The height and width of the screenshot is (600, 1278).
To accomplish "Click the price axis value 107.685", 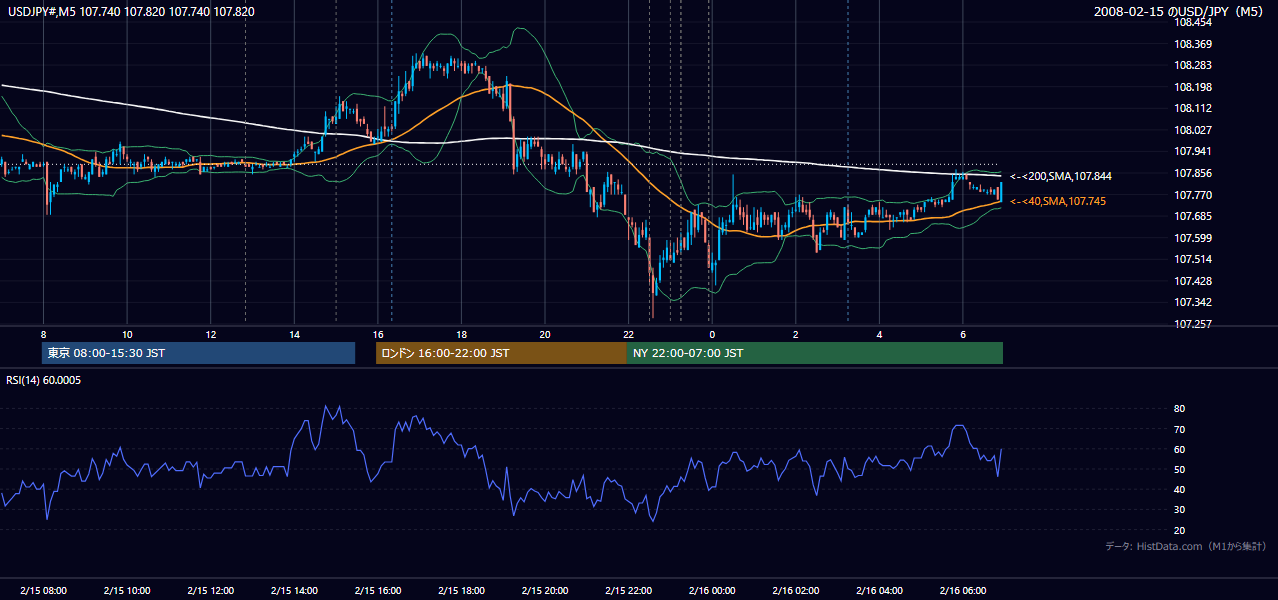I will point(1194,216).
